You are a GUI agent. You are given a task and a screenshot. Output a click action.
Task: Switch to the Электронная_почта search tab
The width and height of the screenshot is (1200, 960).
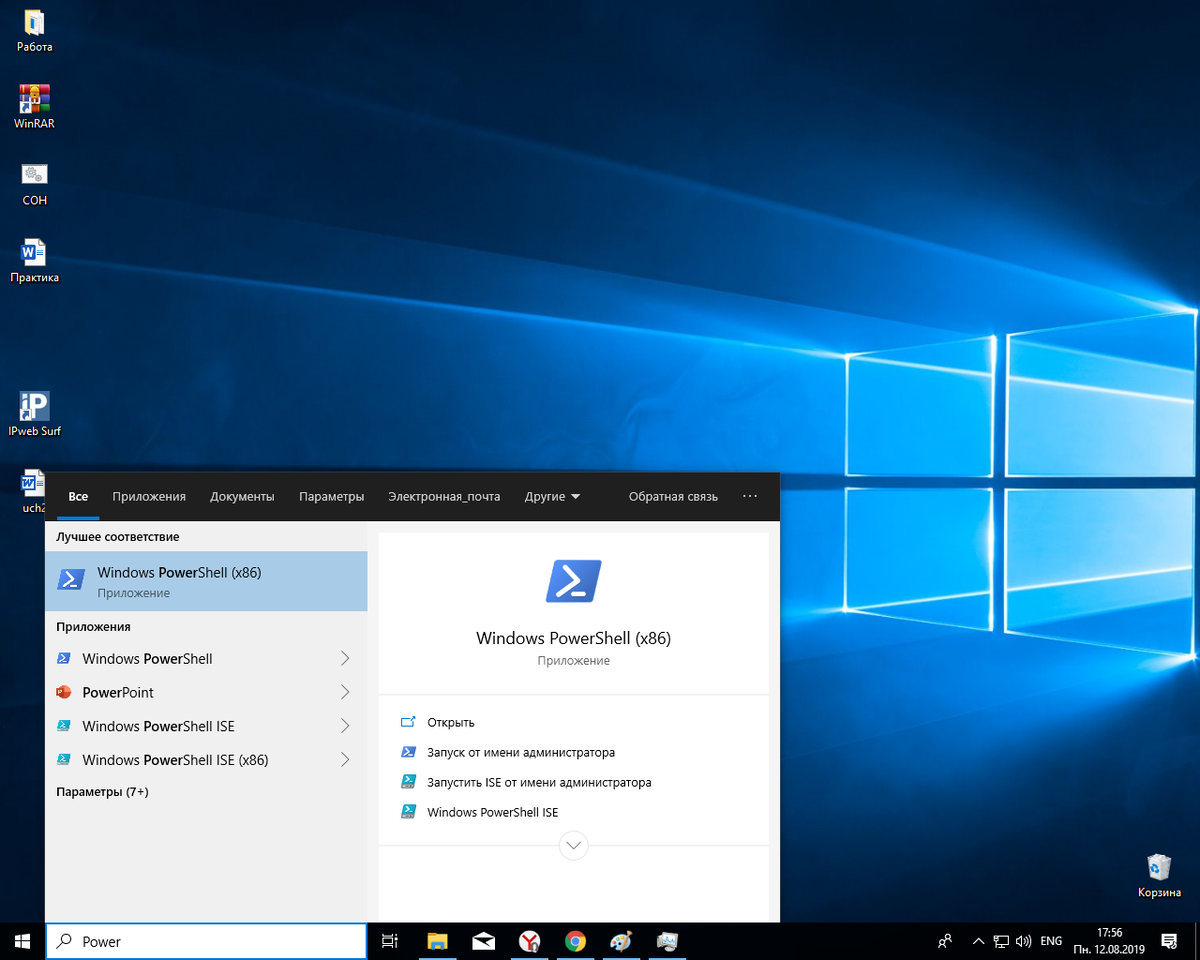point(444,497)
